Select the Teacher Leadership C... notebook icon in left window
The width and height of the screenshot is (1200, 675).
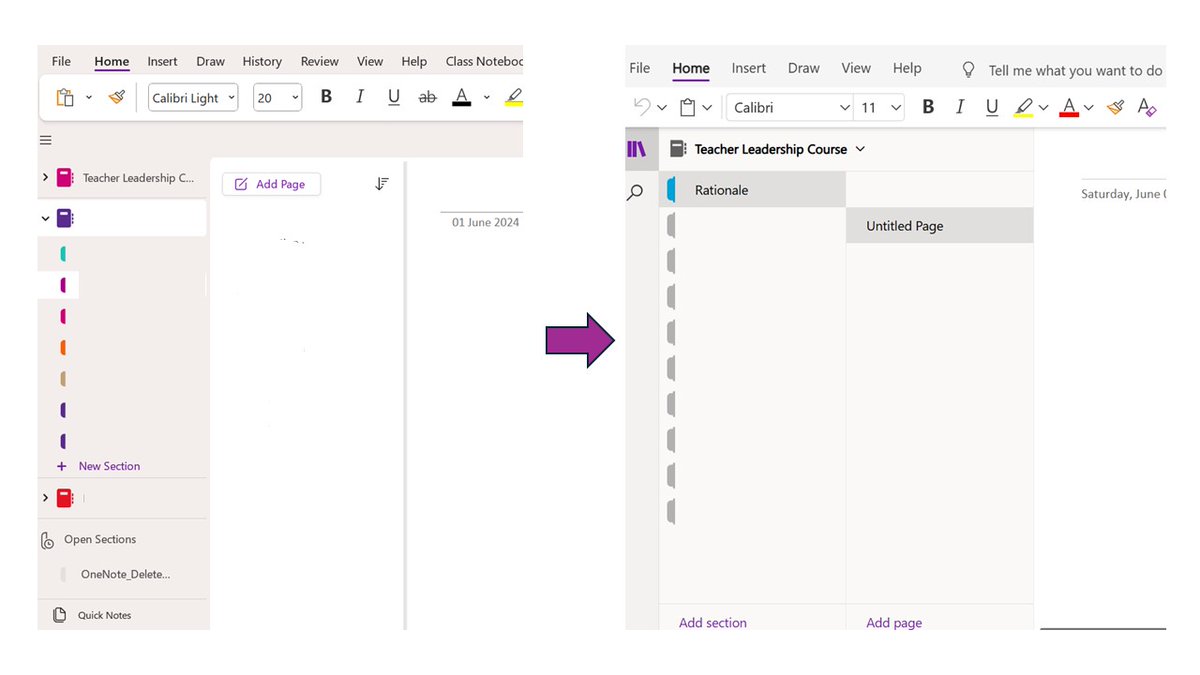click(65, 178)
